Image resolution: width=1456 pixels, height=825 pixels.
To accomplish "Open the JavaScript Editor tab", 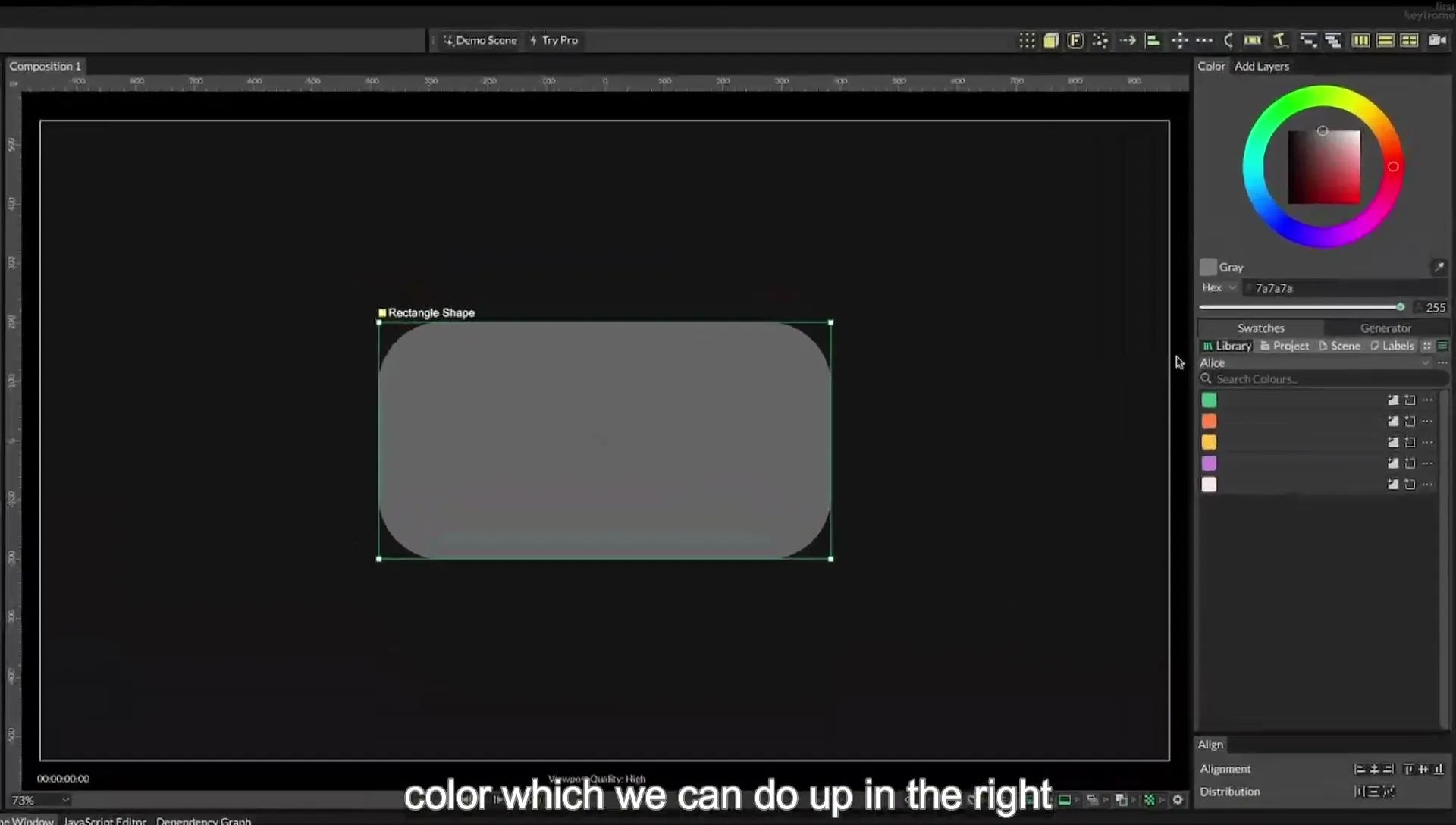I will 105,820.
